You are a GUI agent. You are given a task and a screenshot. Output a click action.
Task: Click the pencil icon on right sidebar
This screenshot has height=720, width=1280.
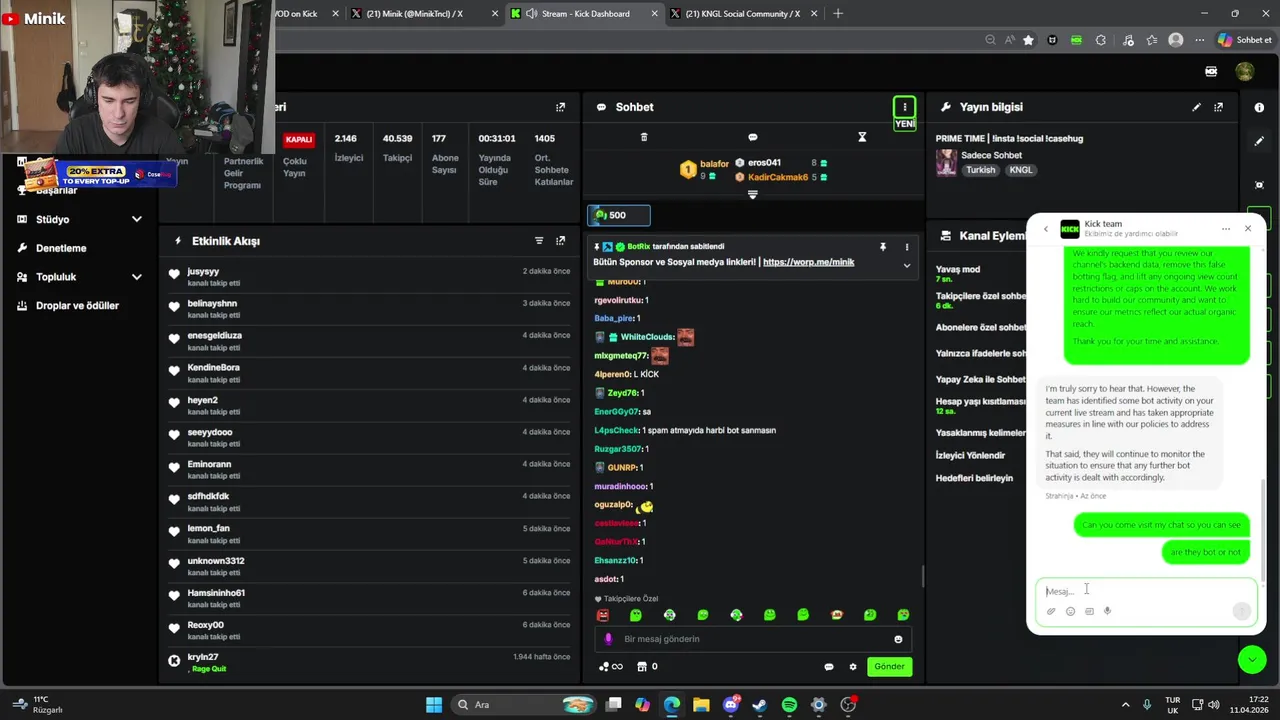coord(1259,141)
